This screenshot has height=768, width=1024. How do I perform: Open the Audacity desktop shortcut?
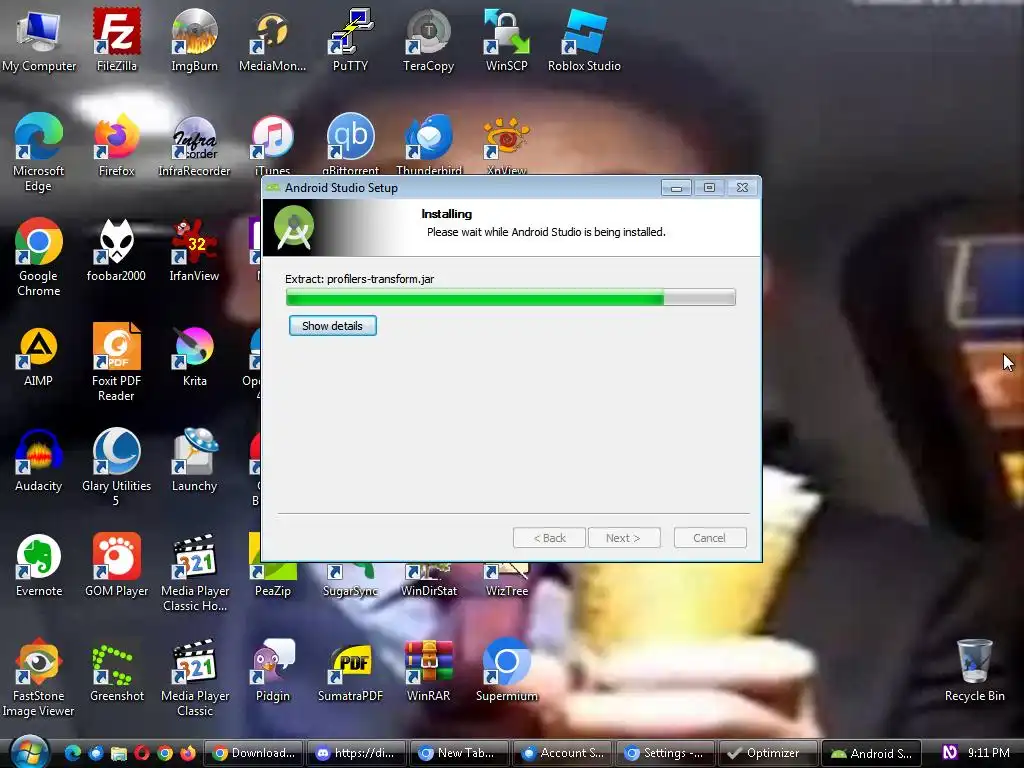pos(39,460)
